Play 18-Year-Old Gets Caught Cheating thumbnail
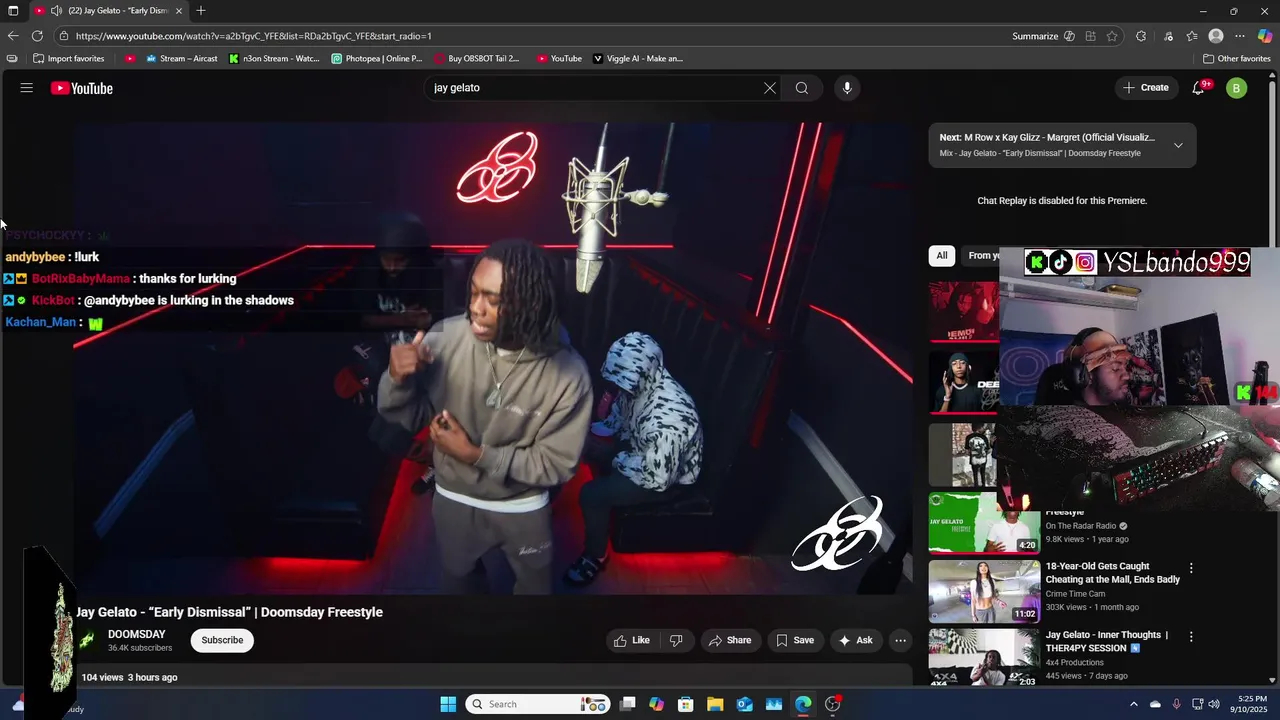Viewport: 1280px width, 720px height. [x=984, y=591]
